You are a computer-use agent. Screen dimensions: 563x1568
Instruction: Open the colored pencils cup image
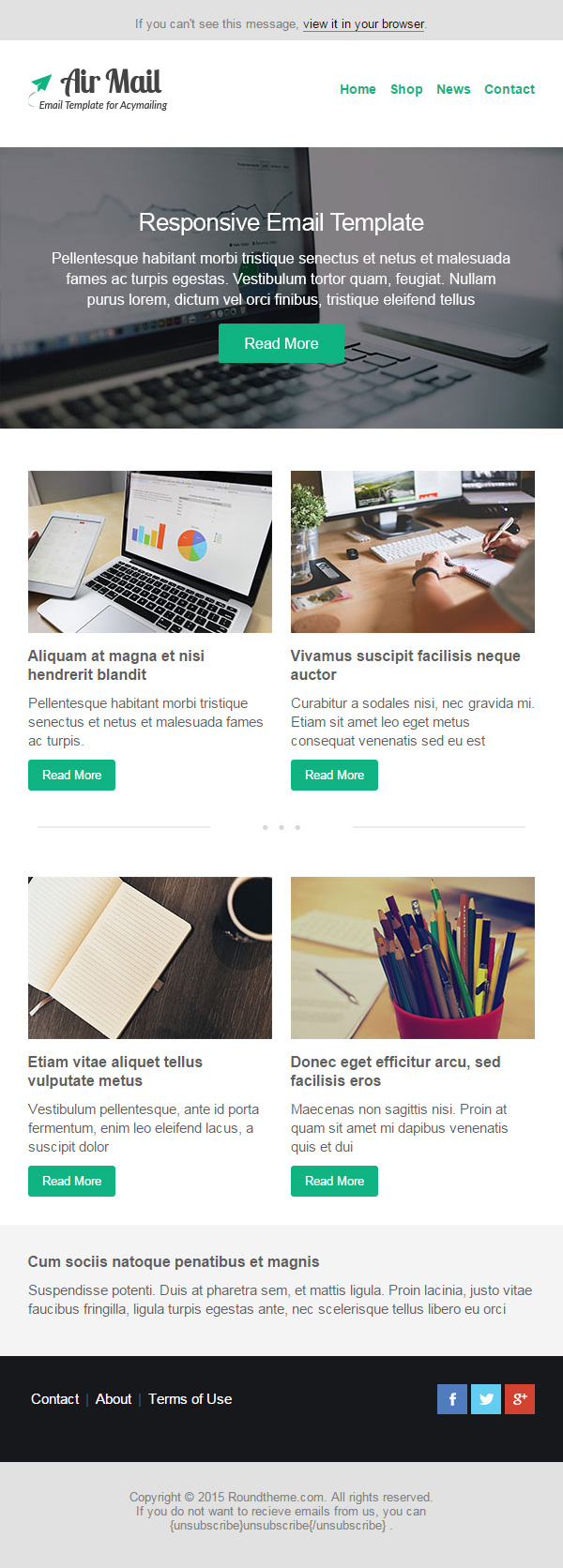pyautogui.click(x=413, y=957)
